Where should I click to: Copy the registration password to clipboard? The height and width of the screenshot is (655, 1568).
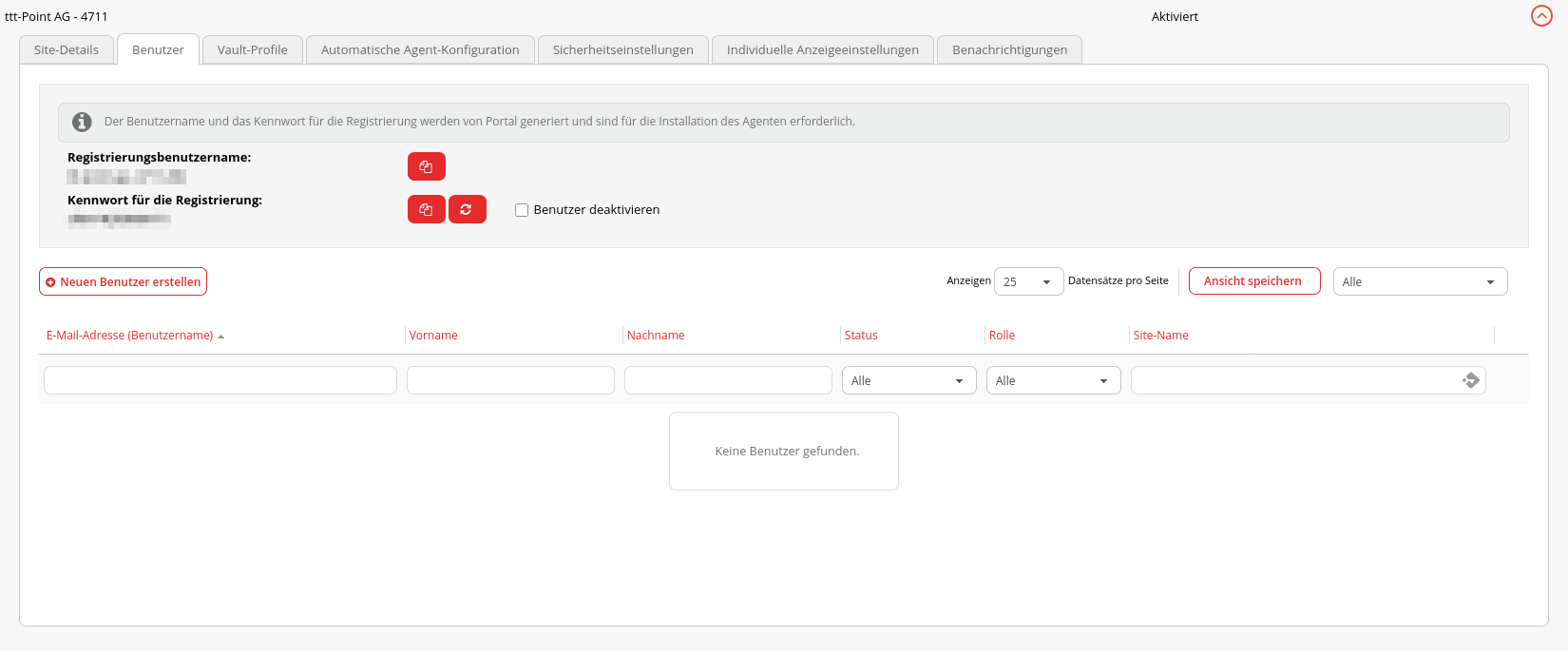(426, 209)
